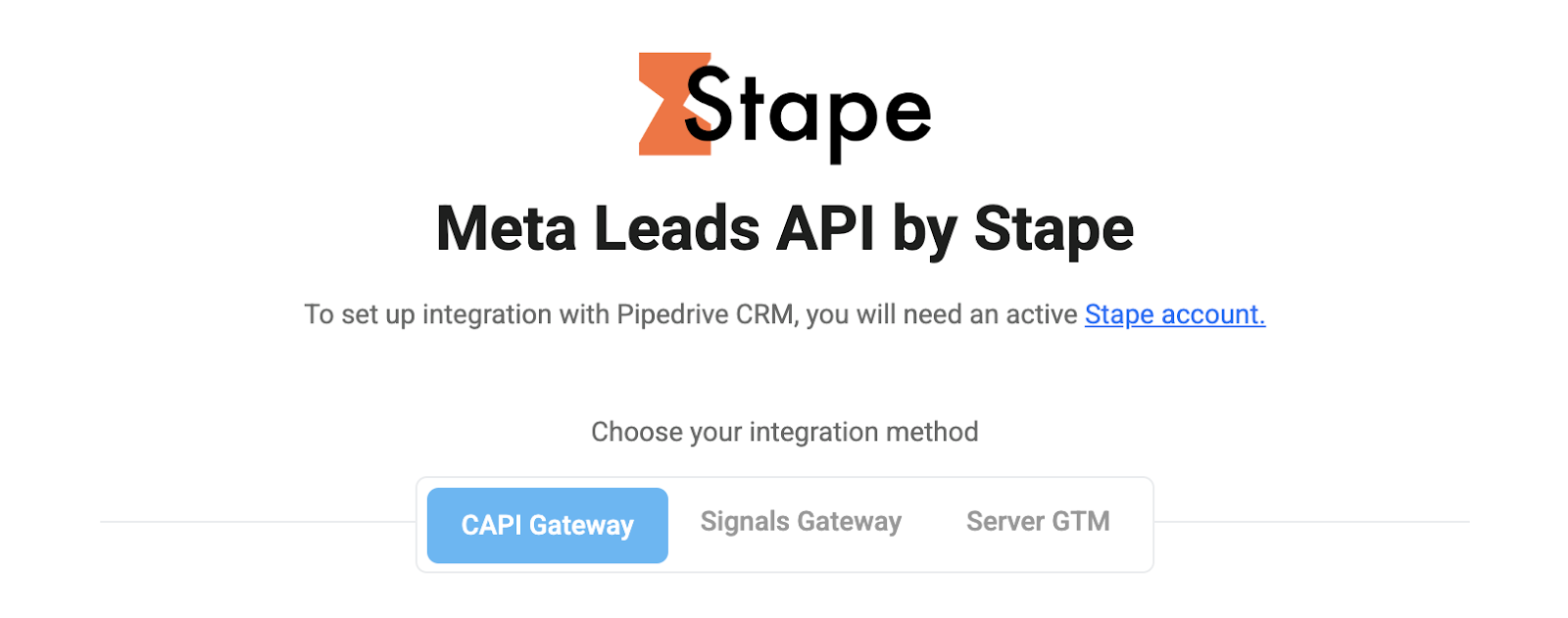Click the letter S of the Stape logo
The width and height of the screenshot is (1568, 618).
(708, 103)
